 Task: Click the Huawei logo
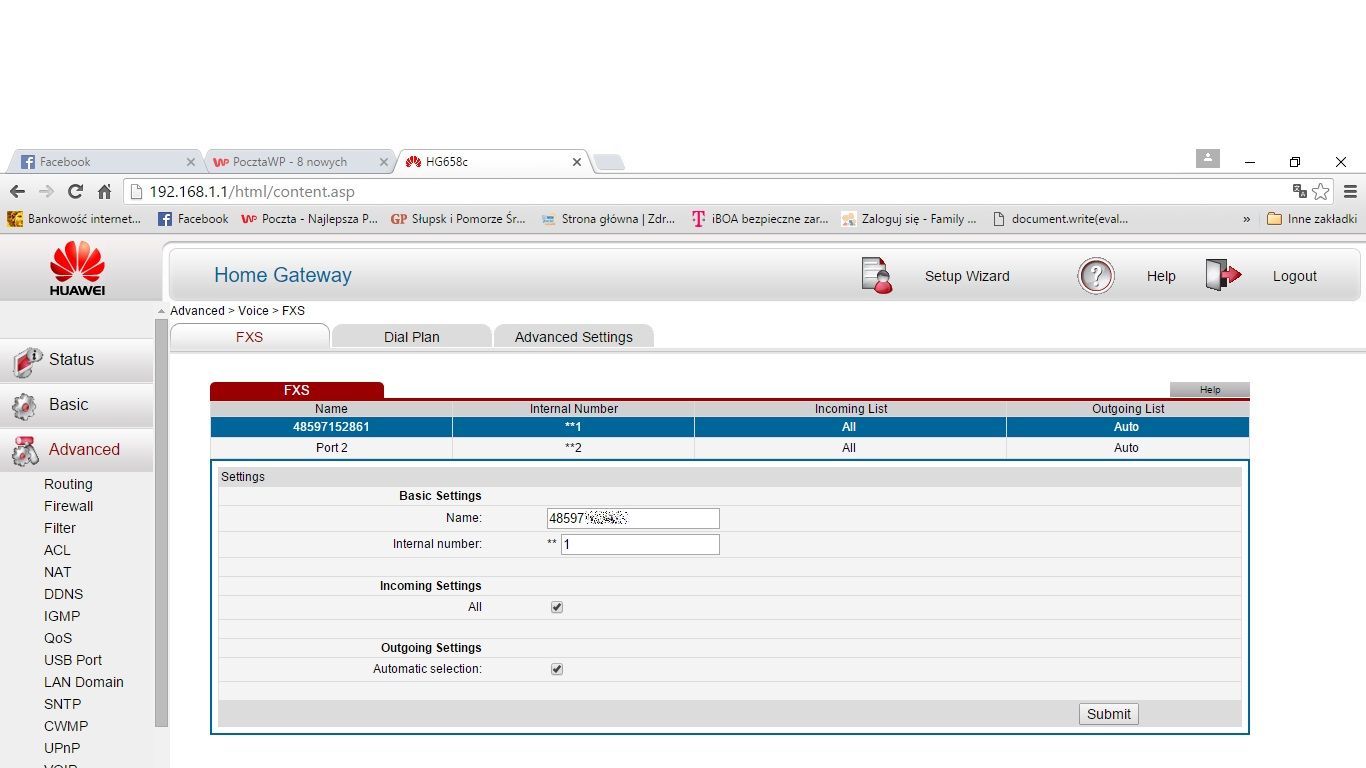pyautogui.click(x=77, y=268)
